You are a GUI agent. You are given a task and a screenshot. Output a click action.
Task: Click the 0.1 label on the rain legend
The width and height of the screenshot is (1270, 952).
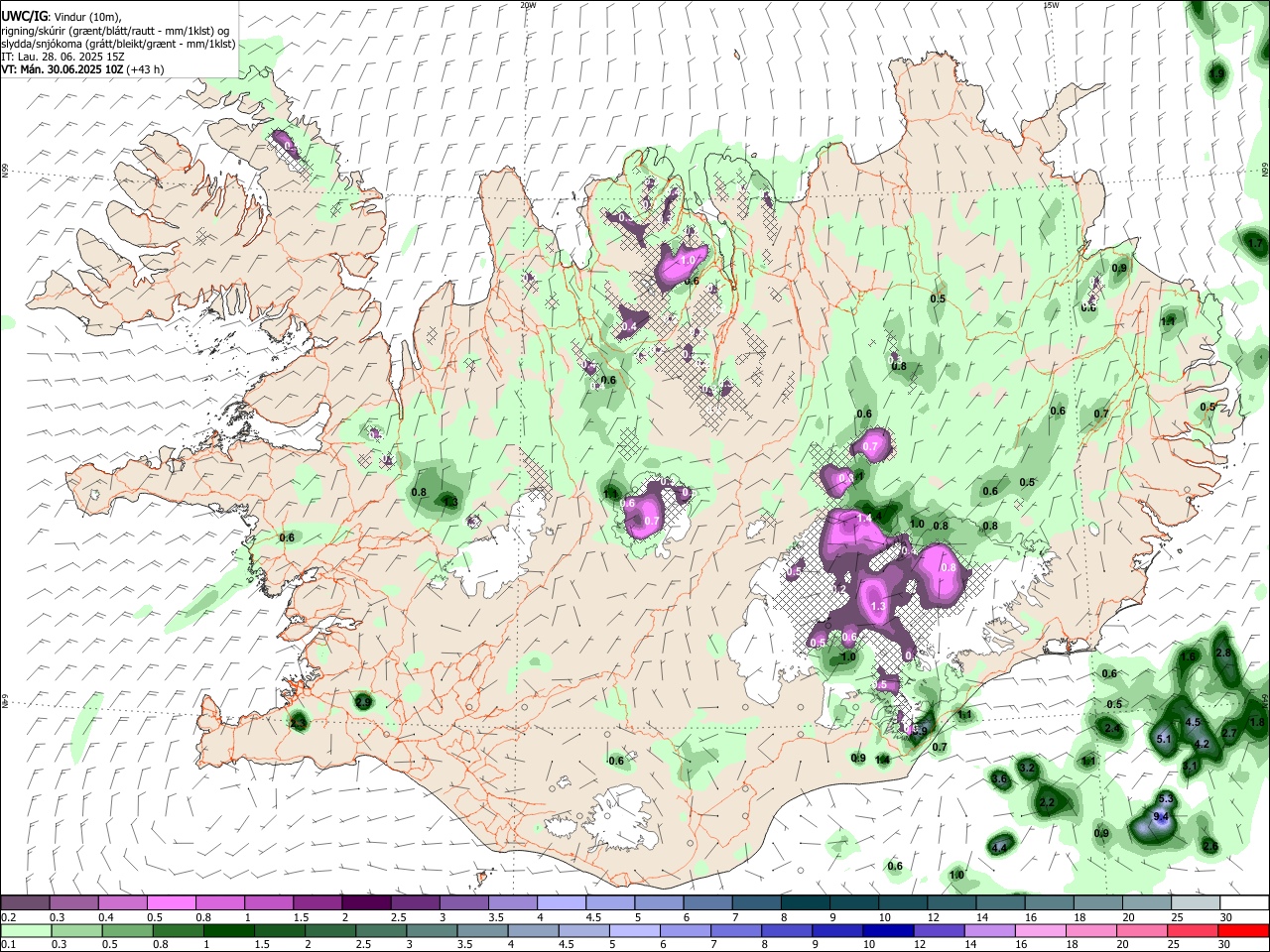(x=7, y=945)
